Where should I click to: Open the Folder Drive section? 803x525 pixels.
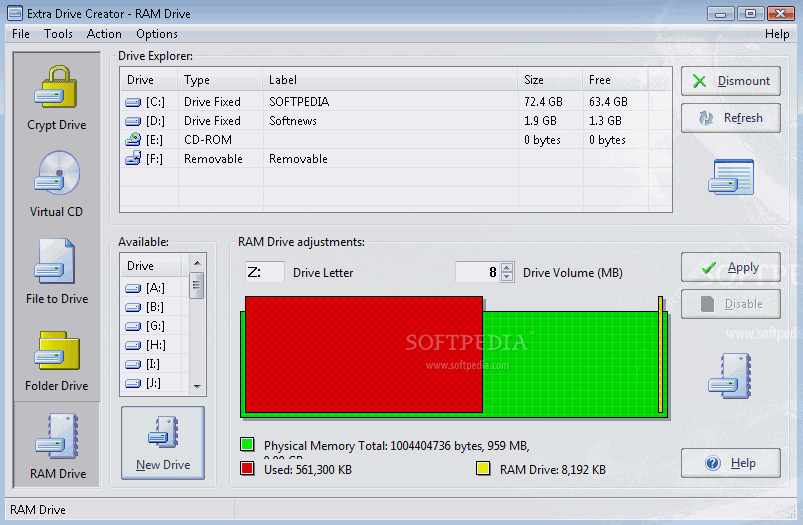tap(56, 360)
